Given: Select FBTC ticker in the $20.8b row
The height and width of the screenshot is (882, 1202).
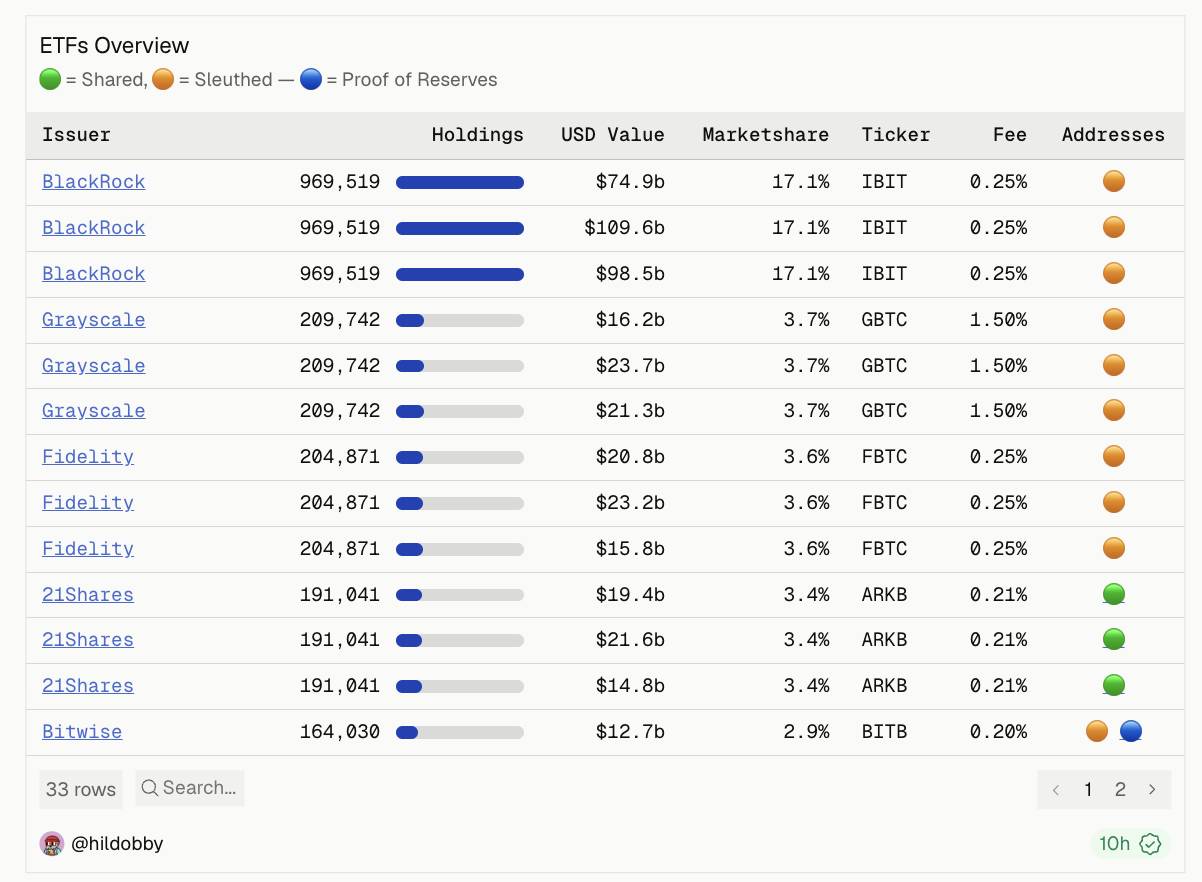Looking at the screenshot, I should pos(884,457).
